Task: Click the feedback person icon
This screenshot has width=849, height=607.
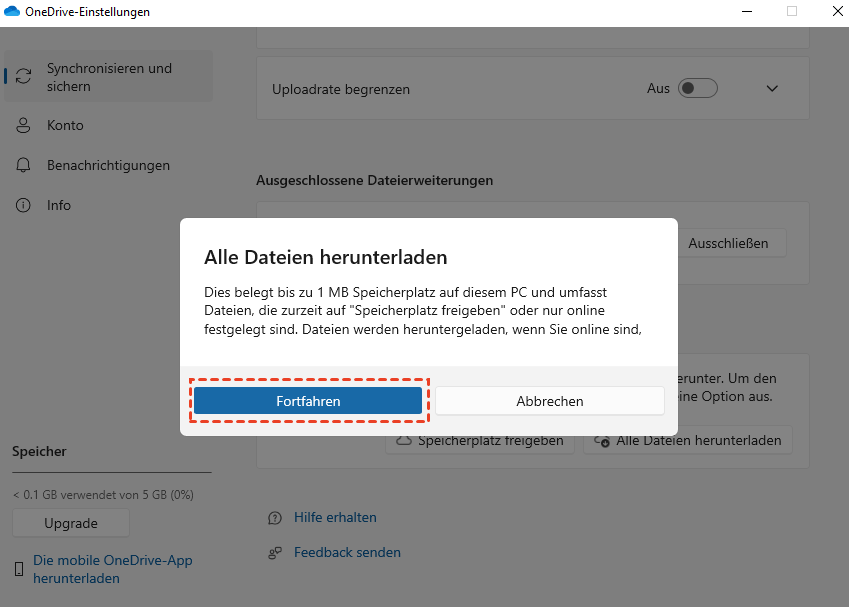Action: pos(275,553)
